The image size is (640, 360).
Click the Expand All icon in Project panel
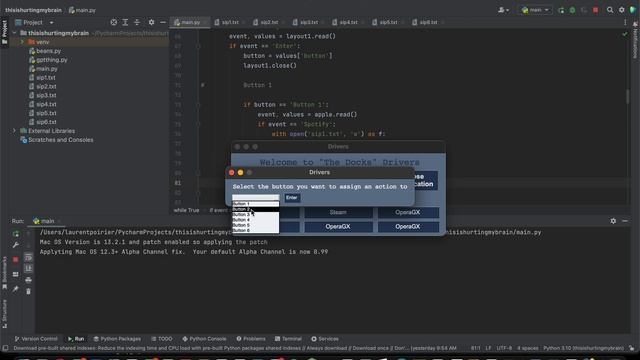pos(125,22)
